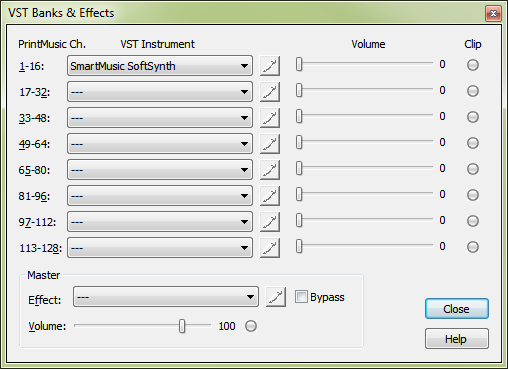Open the 97-112 VST instrument dropdown
Viewport: 508px width, 369px height.
click(x=160, y=222)
